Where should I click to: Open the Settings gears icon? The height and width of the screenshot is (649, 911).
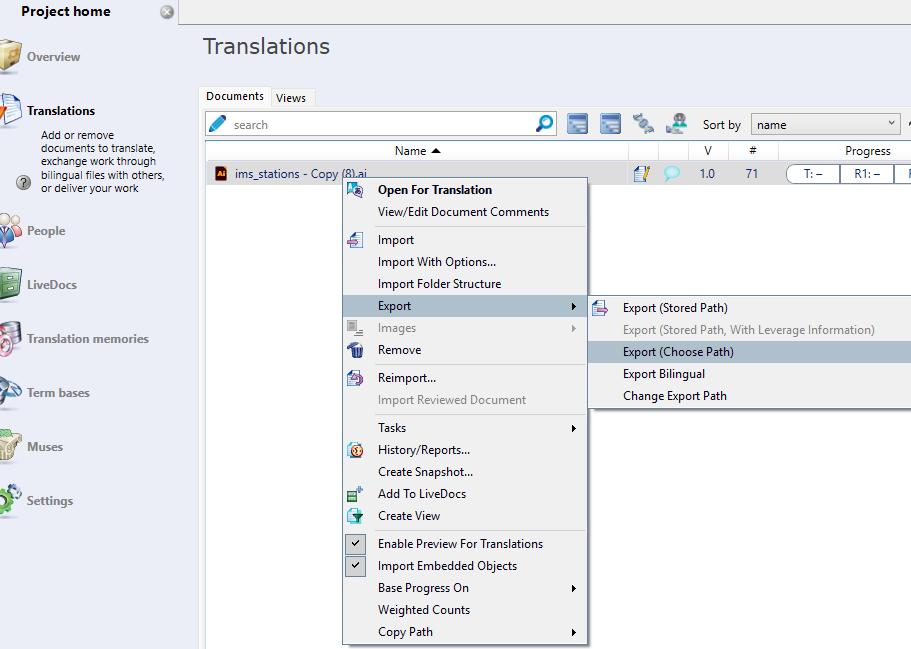point(10,500)
